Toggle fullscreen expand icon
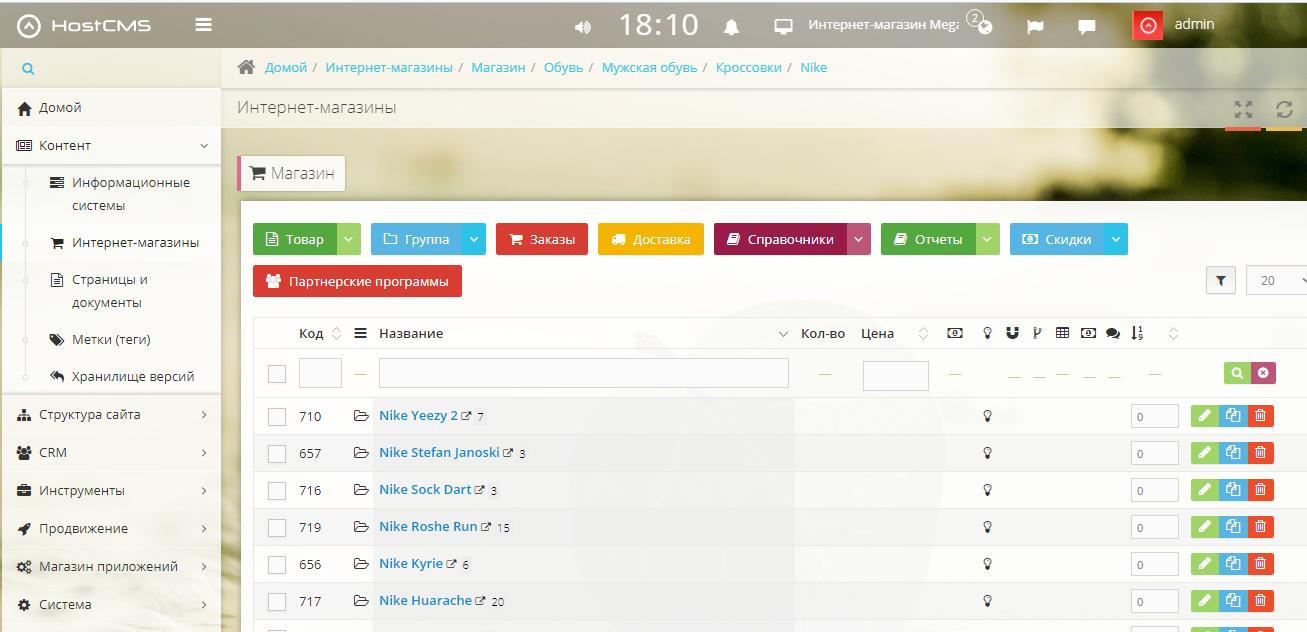The image size is (1307, 632). (x=1243, y=109)
